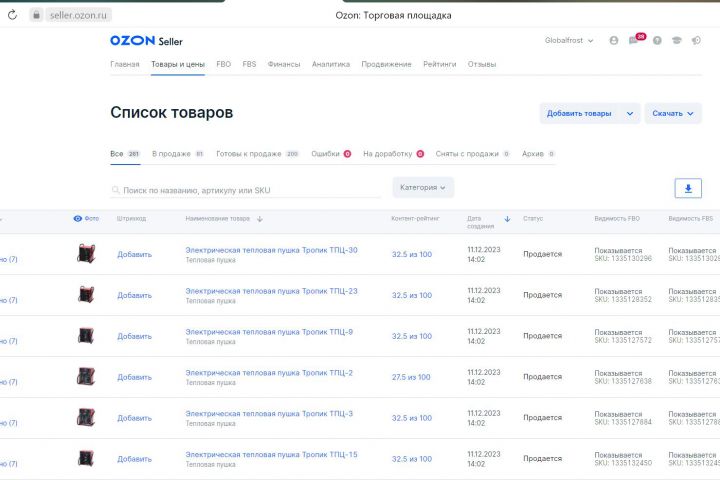
Task: Click the Добавить товары button
Action: point(579,113)
